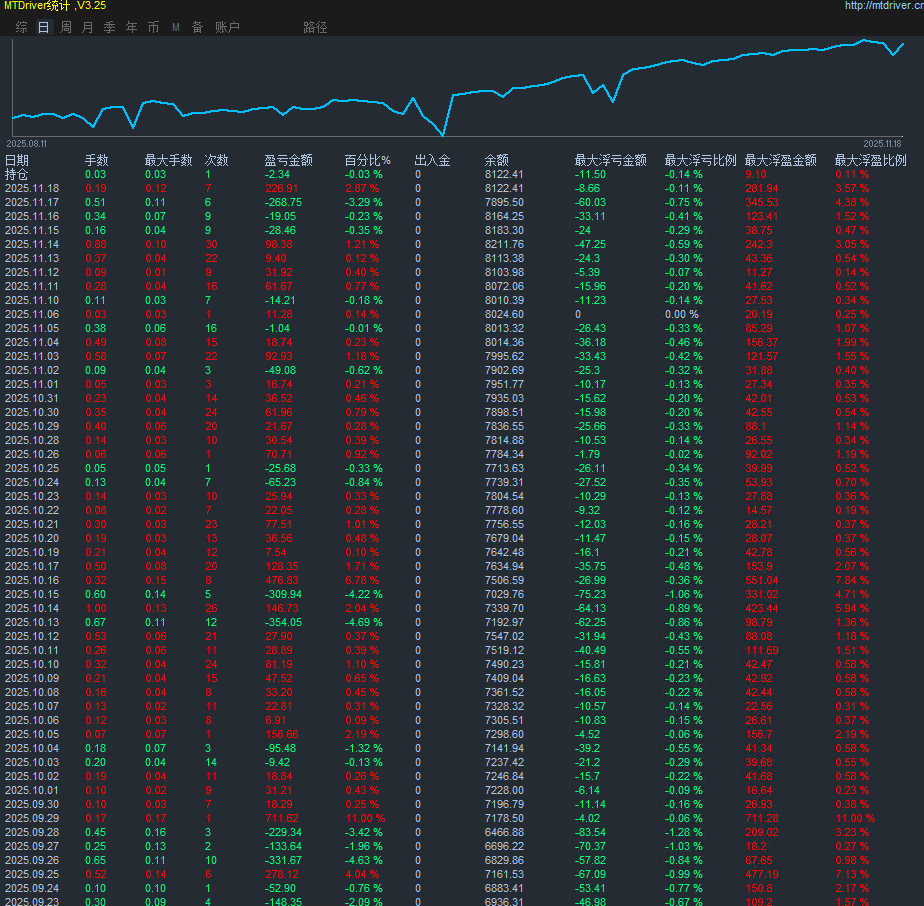The image size is (924, 906).
Task: Select the 日 daily statistics tab
Action: (x=43, y=27)
